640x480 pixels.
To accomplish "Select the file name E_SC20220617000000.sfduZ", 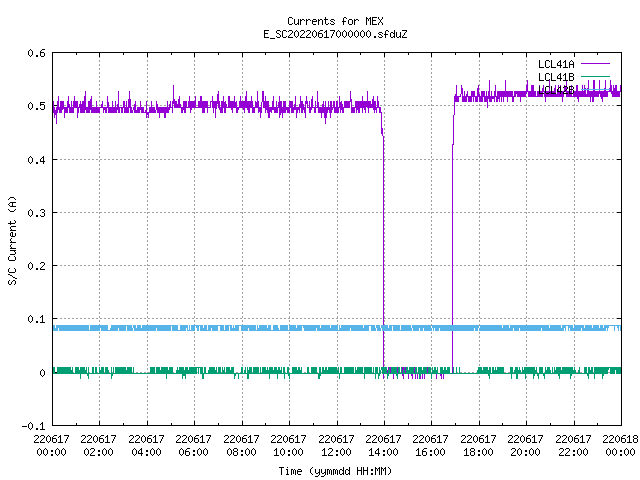I will 335,34.
